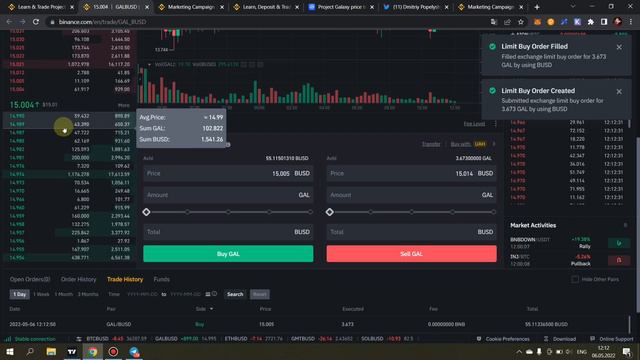Open the Funds tab

[162, 280]
